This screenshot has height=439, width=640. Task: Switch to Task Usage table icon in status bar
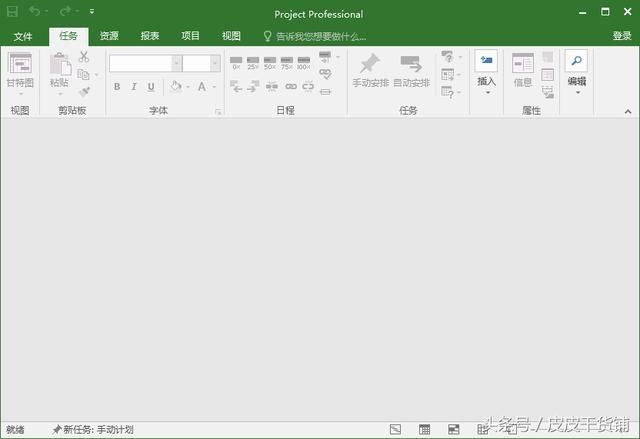coord(424,429)
